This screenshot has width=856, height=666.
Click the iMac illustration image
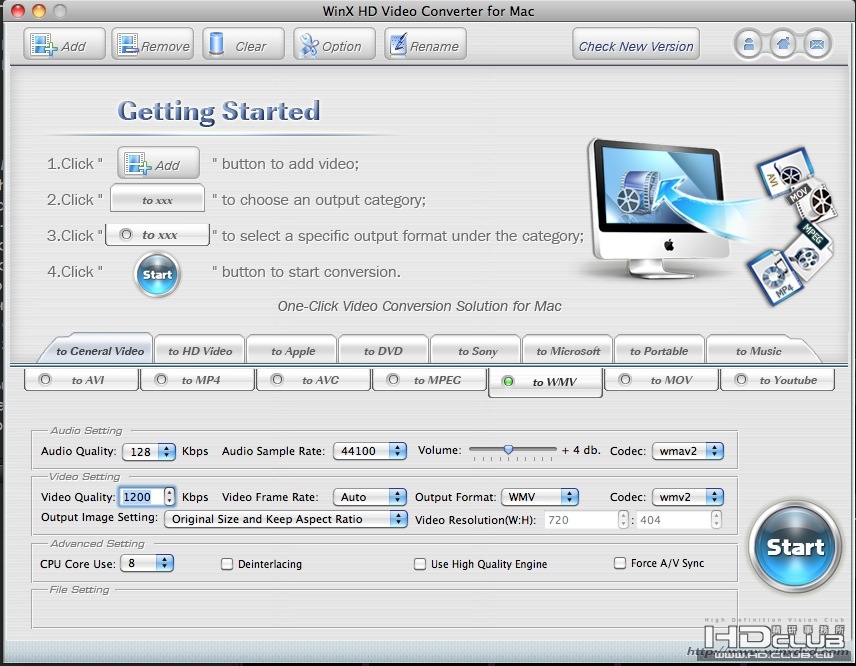[x=661, y=207]
